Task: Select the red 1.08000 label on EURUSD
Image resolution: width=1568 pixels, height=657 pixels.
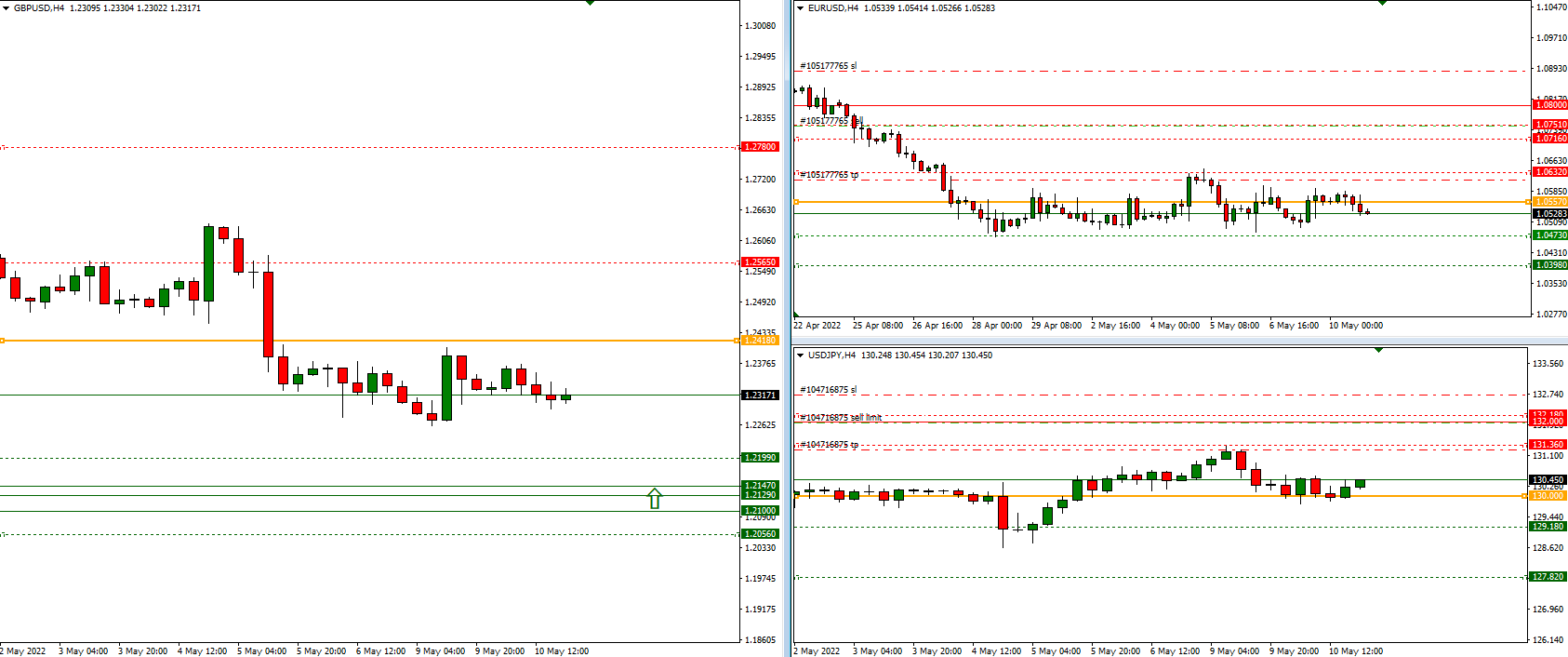Action: 1550,105
